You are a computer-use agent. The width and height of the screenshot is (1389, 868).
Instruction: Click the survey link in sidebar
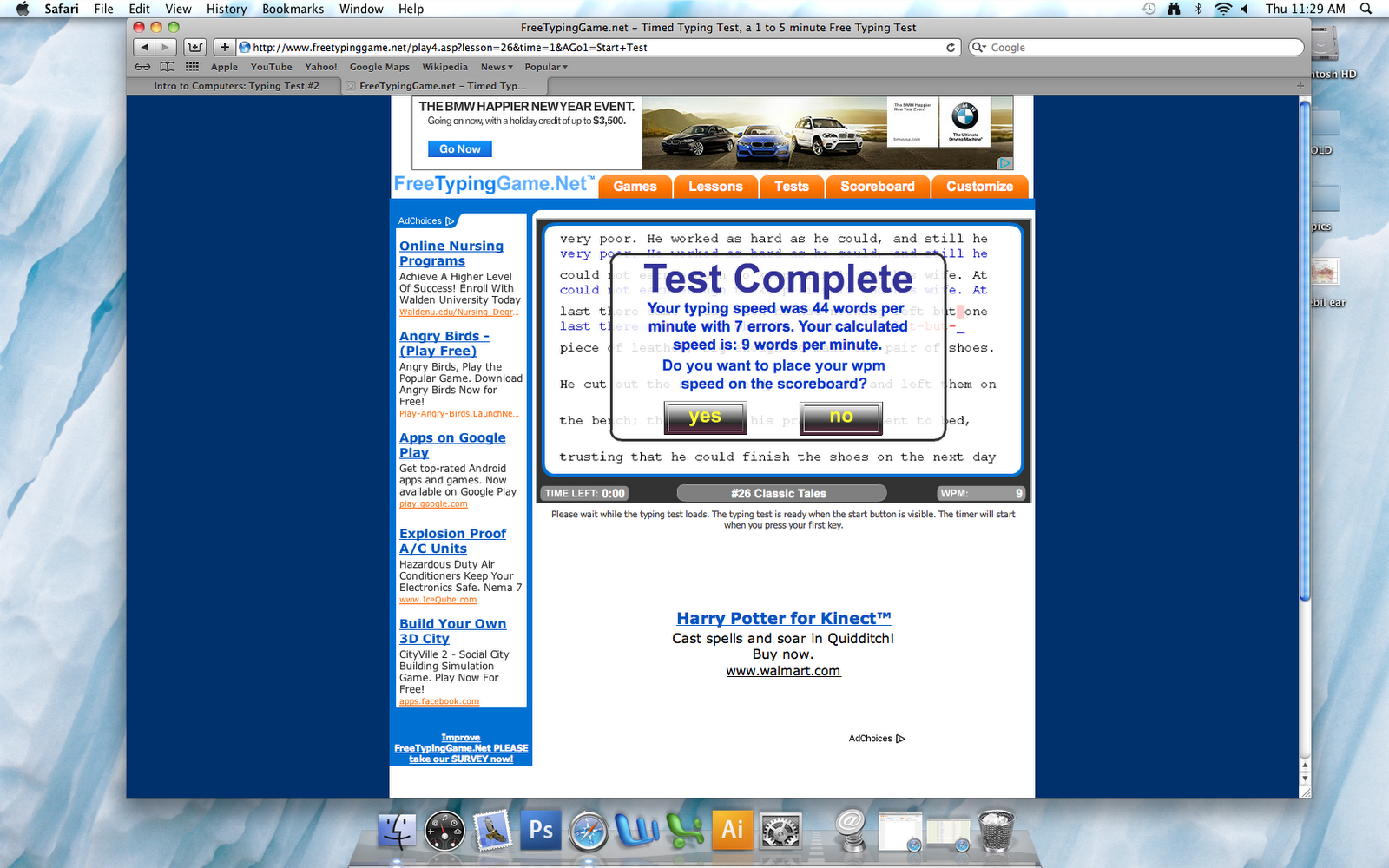[x=461, y=748]
